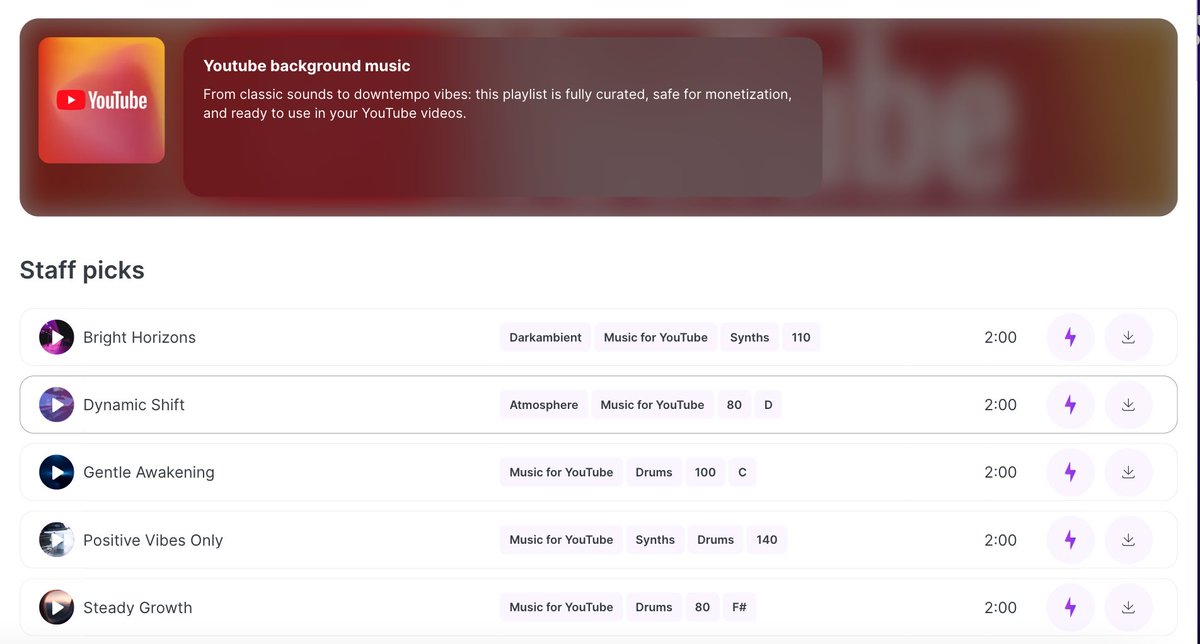Play the Bright Horizons track
The width and height of the screenshot is (1200, 644).
[57, 337]
